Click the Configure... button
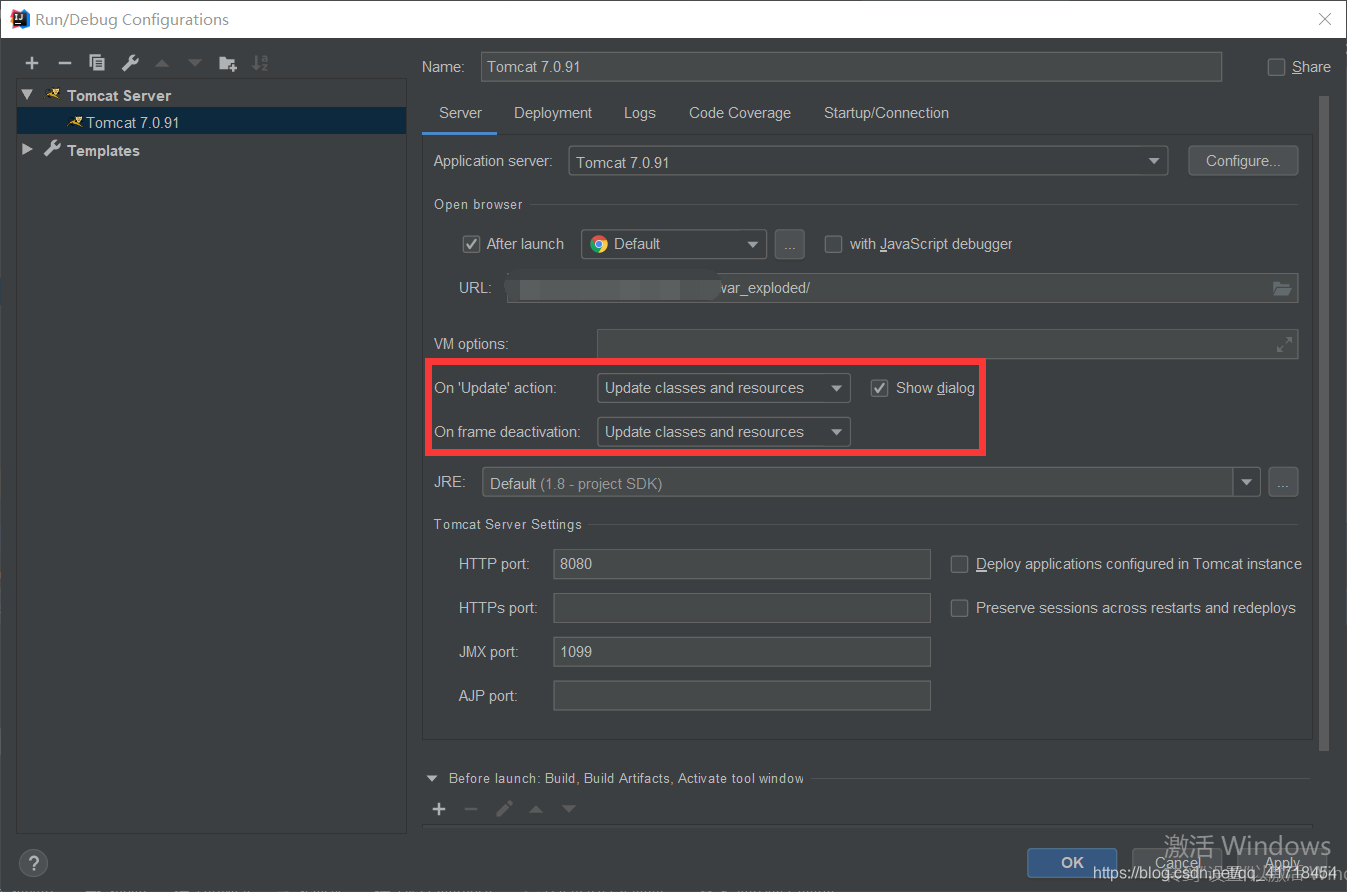The height and width of the screenshot is (892, 1347). (x=1243, y=161)
